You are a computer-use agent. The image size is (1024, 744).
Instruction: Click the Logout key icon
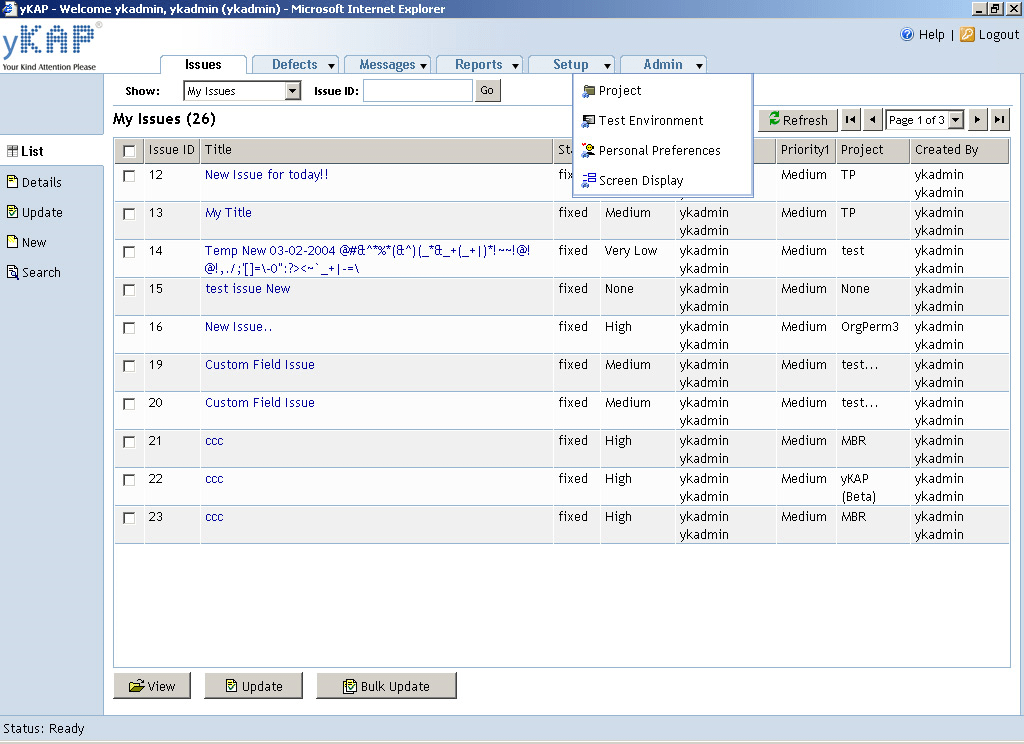[967, 35]
